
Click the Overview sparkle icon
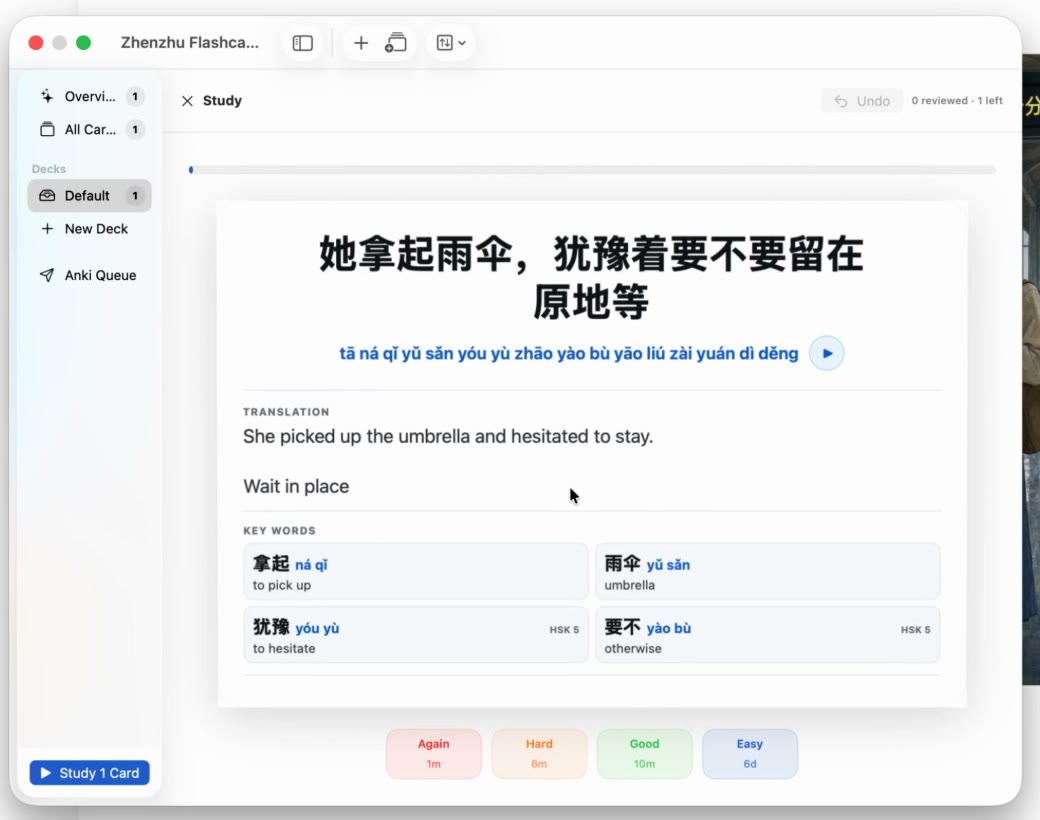pos(47,96)
